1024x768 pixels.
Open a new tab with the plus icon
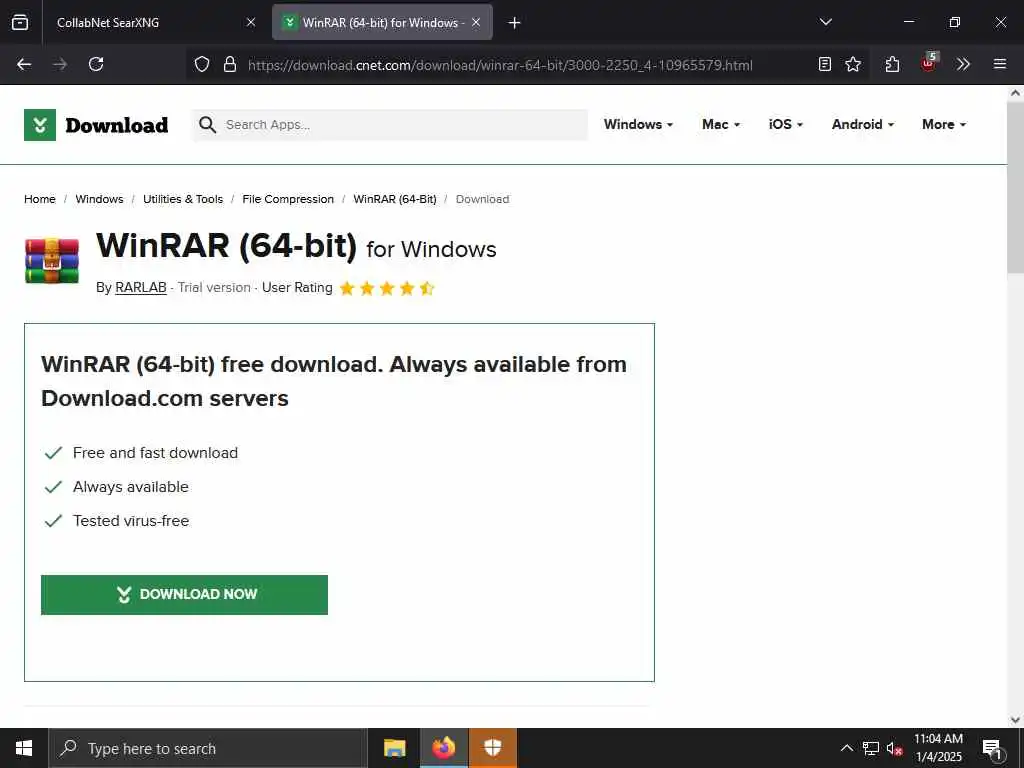(x=514, y=23)
